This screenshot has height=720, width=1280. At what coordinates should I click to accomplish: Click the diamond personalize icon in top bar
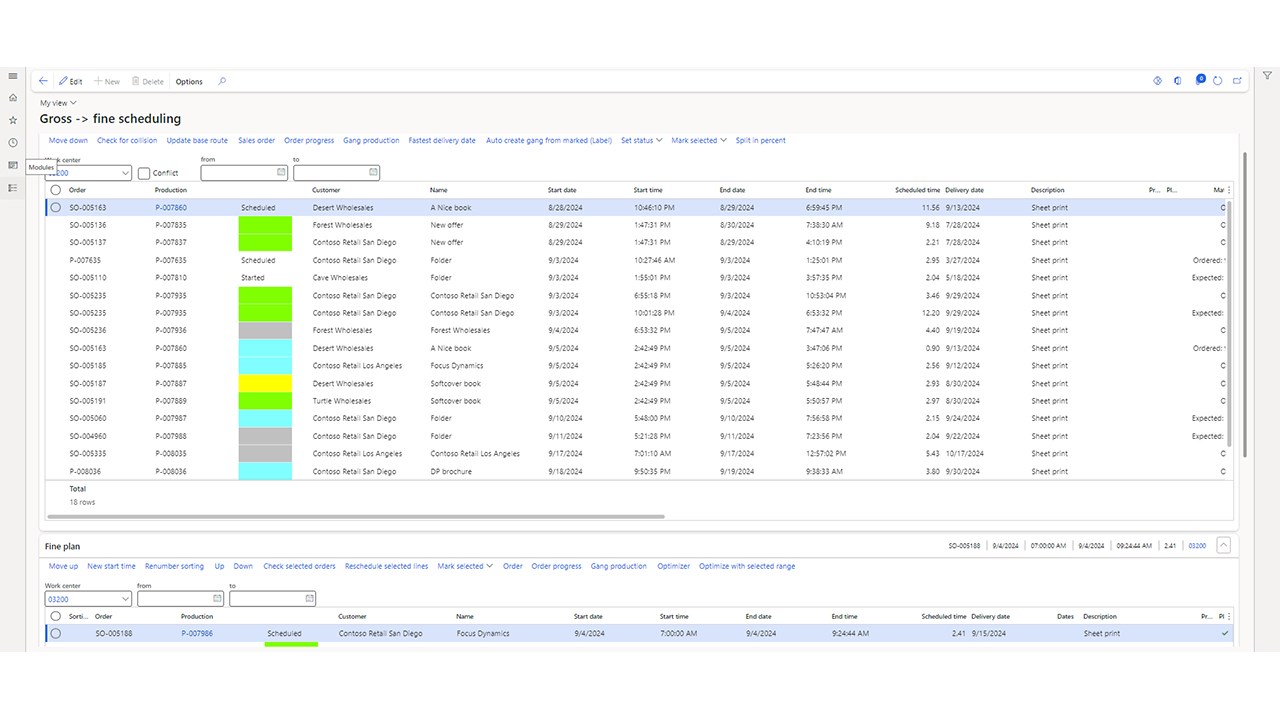point(1157,80)
